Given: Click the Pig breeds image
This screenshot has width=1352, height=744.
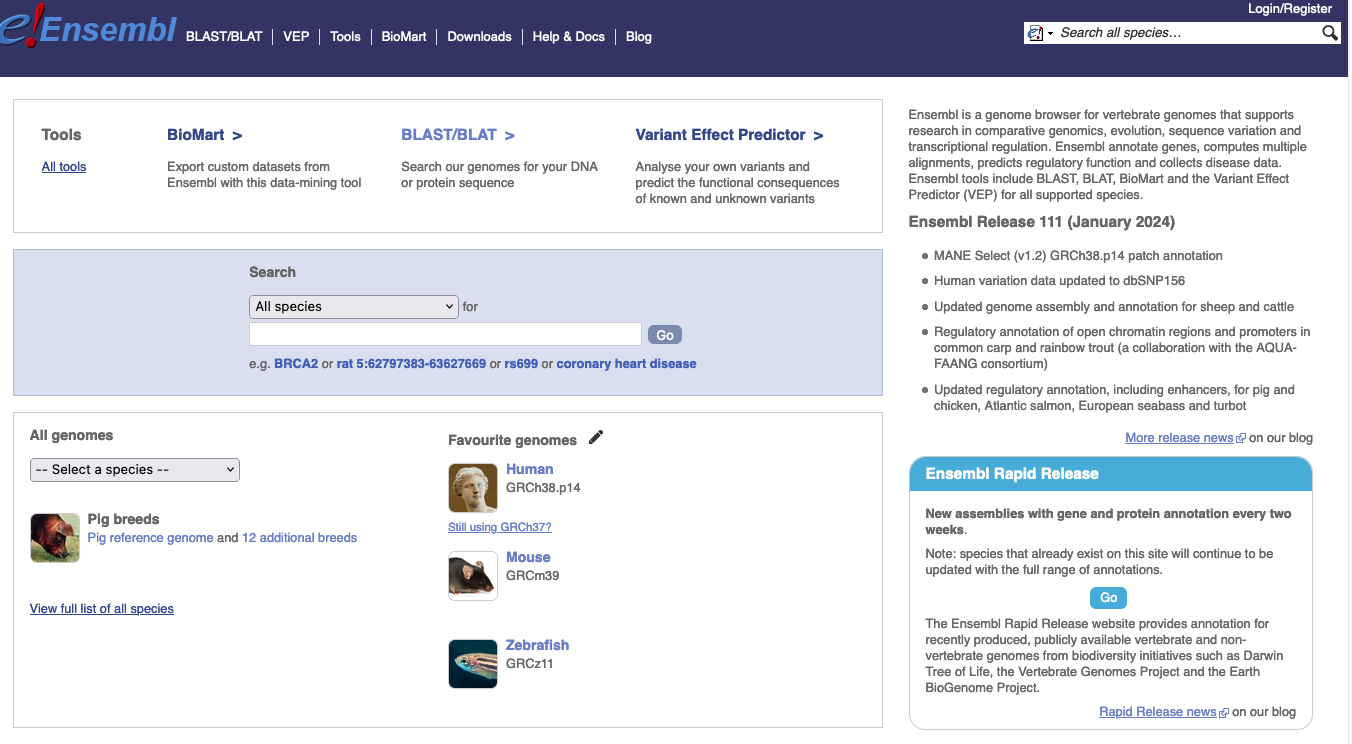Looking at the screenshot, I should tap(55, 538).
